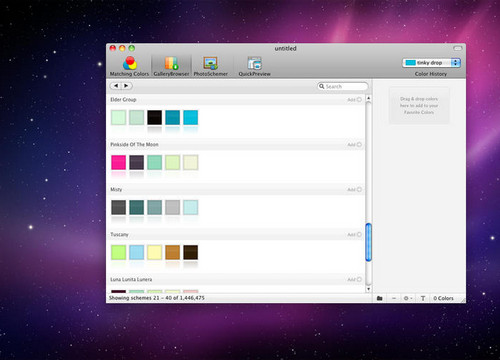Pick the hot pink swatch in Pinkside
Screen dimensions: 500x360
click(118, 163)
